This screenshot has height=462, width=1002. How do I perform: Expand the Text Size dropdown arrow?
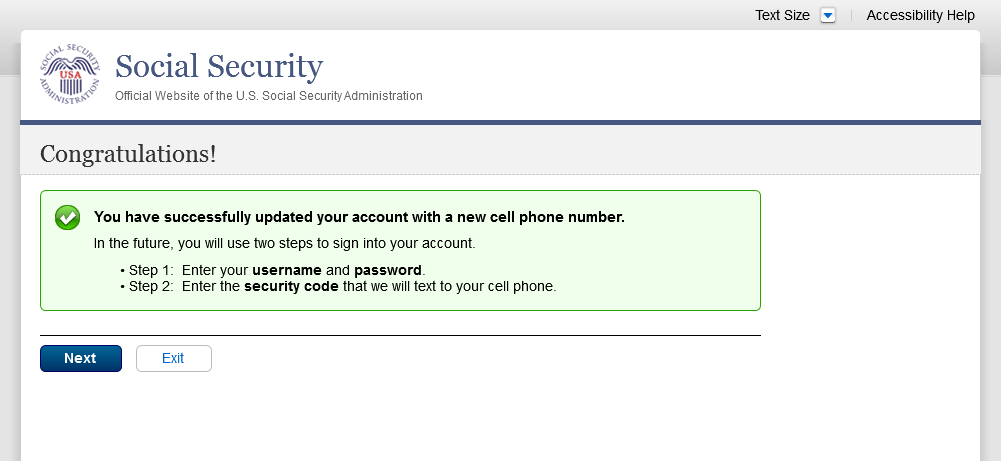[x=827, y=15]
